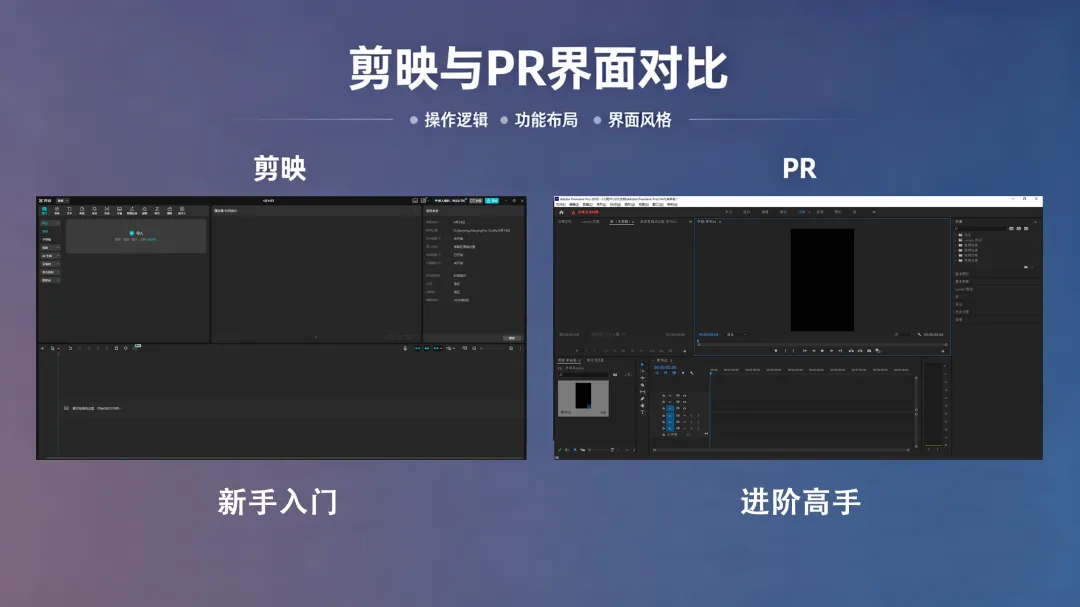Adjust the 剪映 timeline zoom slider

pyautogui.click(x=493, y=348)
